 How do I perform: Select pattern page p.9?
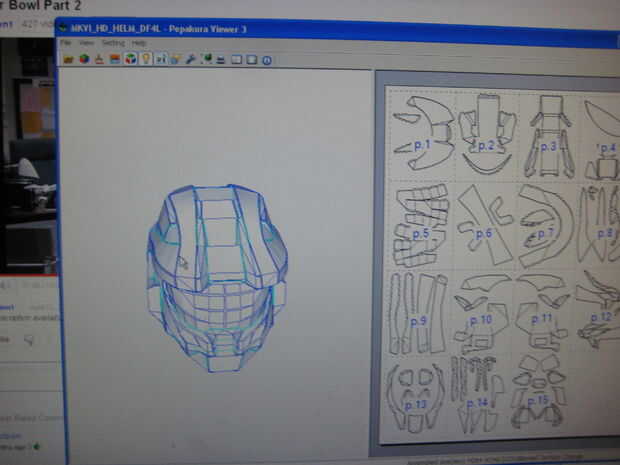418,313
